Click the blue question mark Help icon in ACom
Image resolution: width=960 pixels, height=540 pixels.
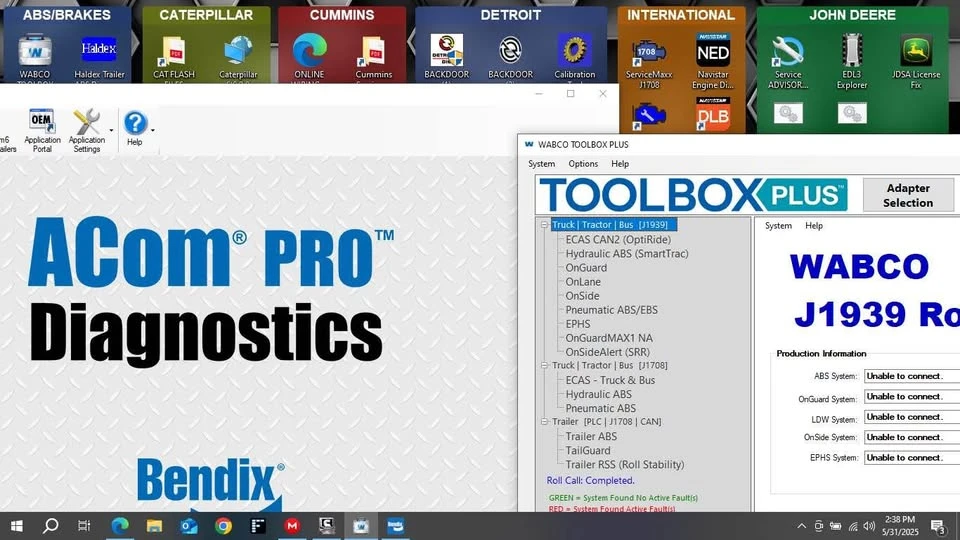[x=135, y=123]
